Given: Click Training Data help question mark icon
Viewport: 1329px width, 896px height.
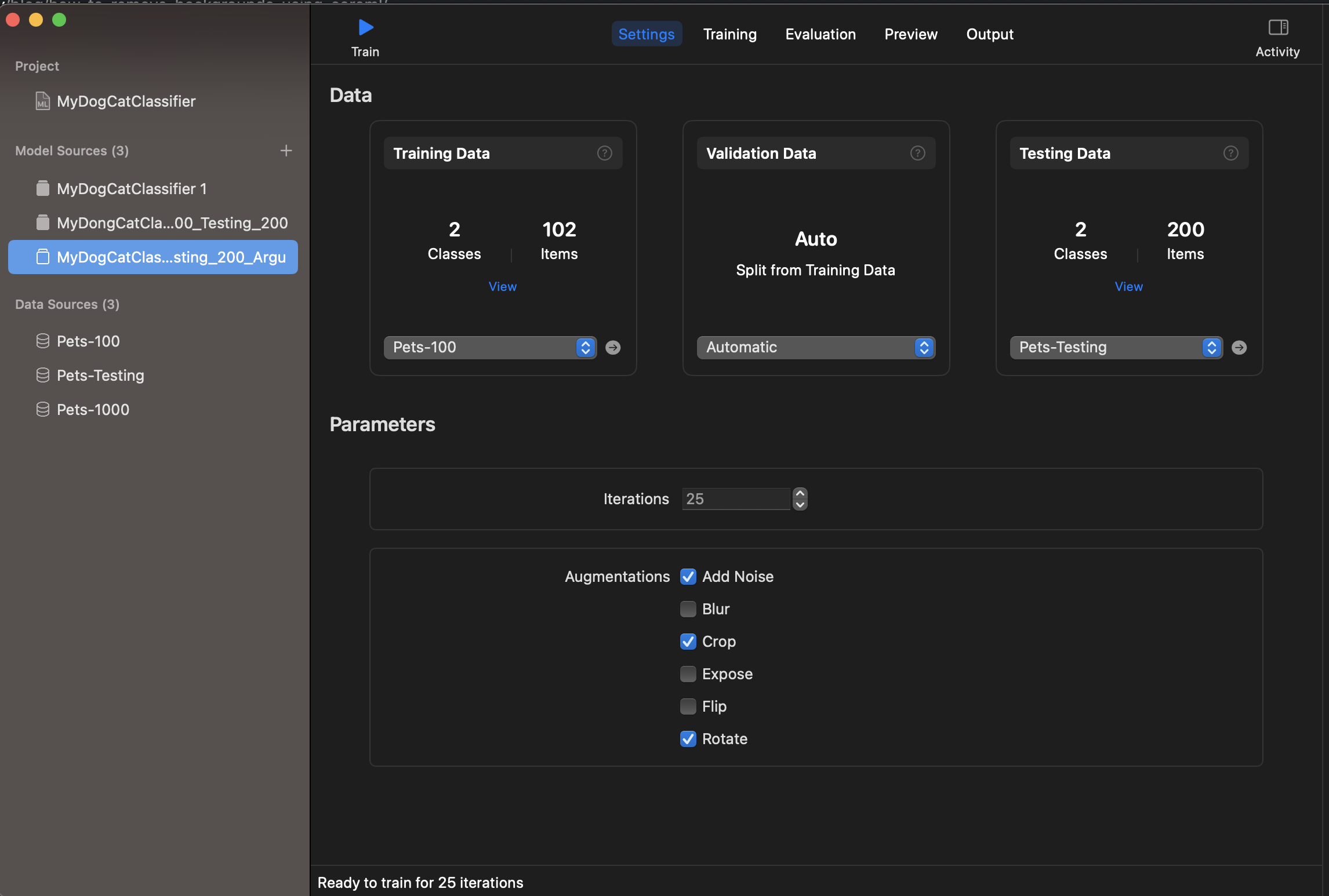Looking at the screenshot, I should [604, 153].
